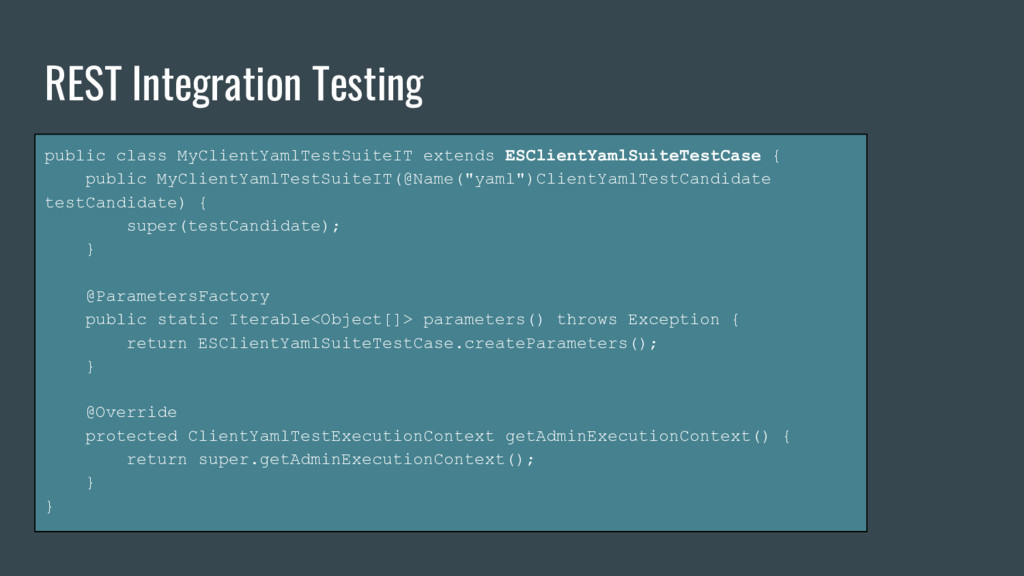Click the bold ESClientYamlSuiteTestCase class name
The width and height of the screenshot is (1024, 576).
tap(633, 156)
